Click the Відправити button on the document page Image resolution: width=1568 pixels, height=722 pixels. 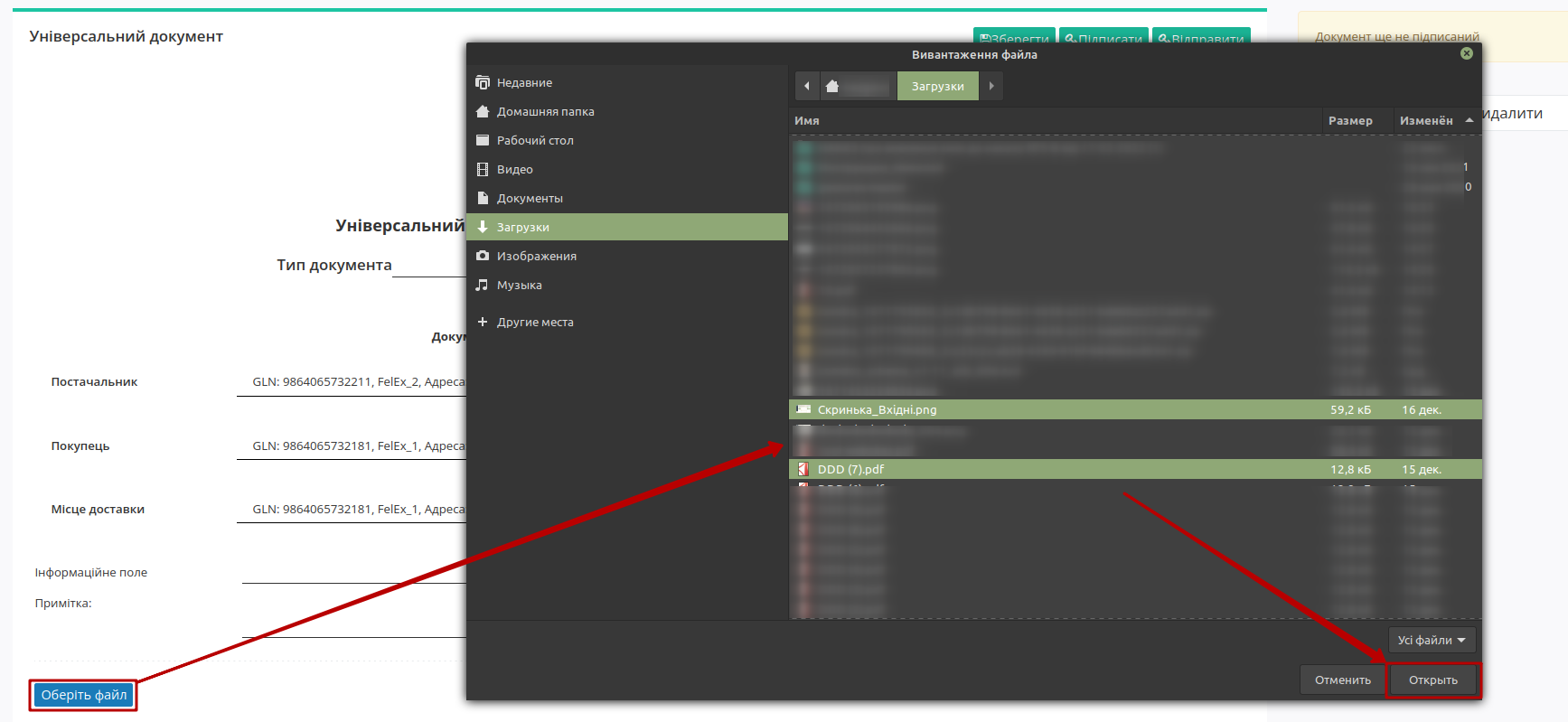[x=1201, y=37]
